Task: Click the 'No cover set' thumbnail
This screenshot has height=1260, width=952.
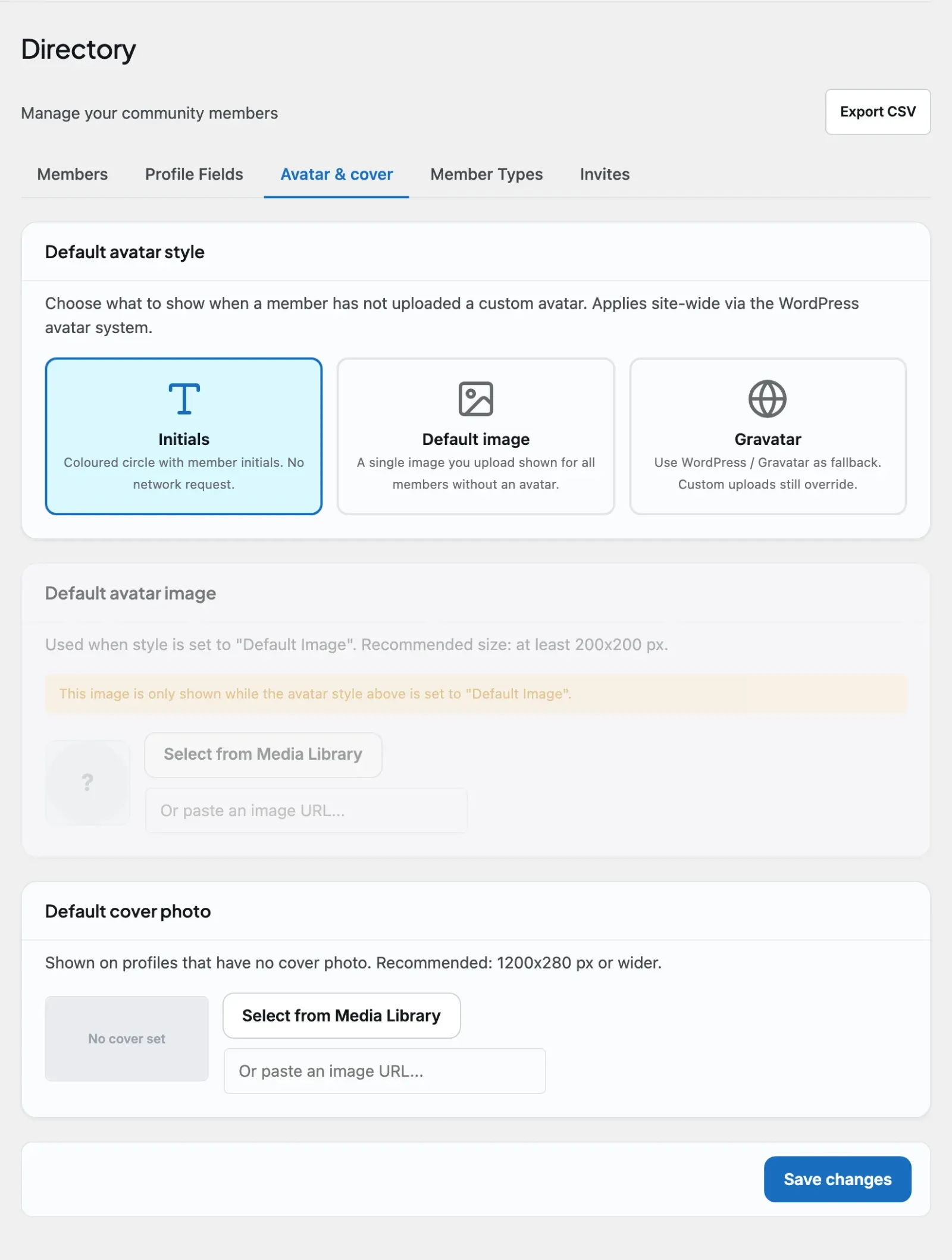Action: (127, 1039)
